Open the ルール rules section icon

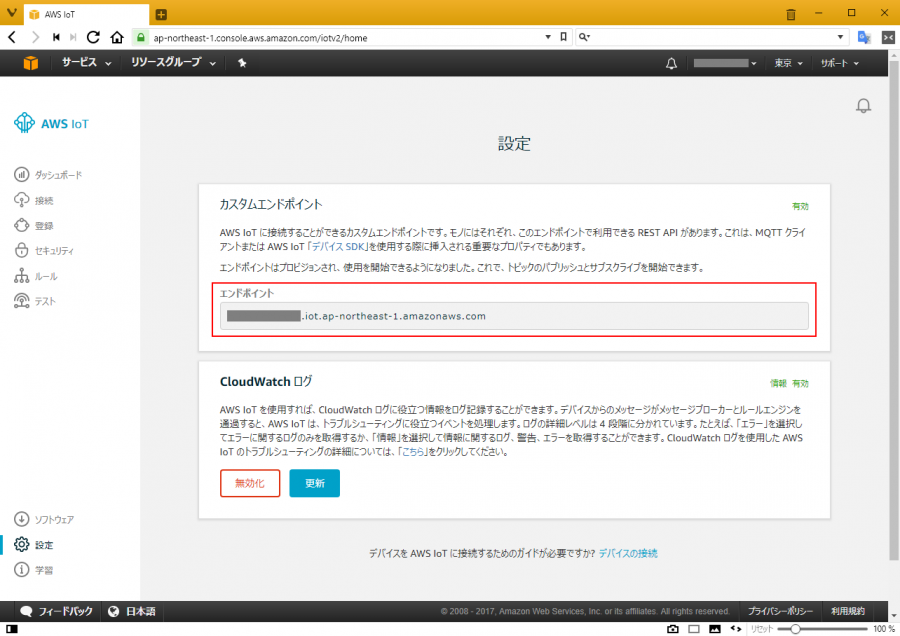(21, 276)
